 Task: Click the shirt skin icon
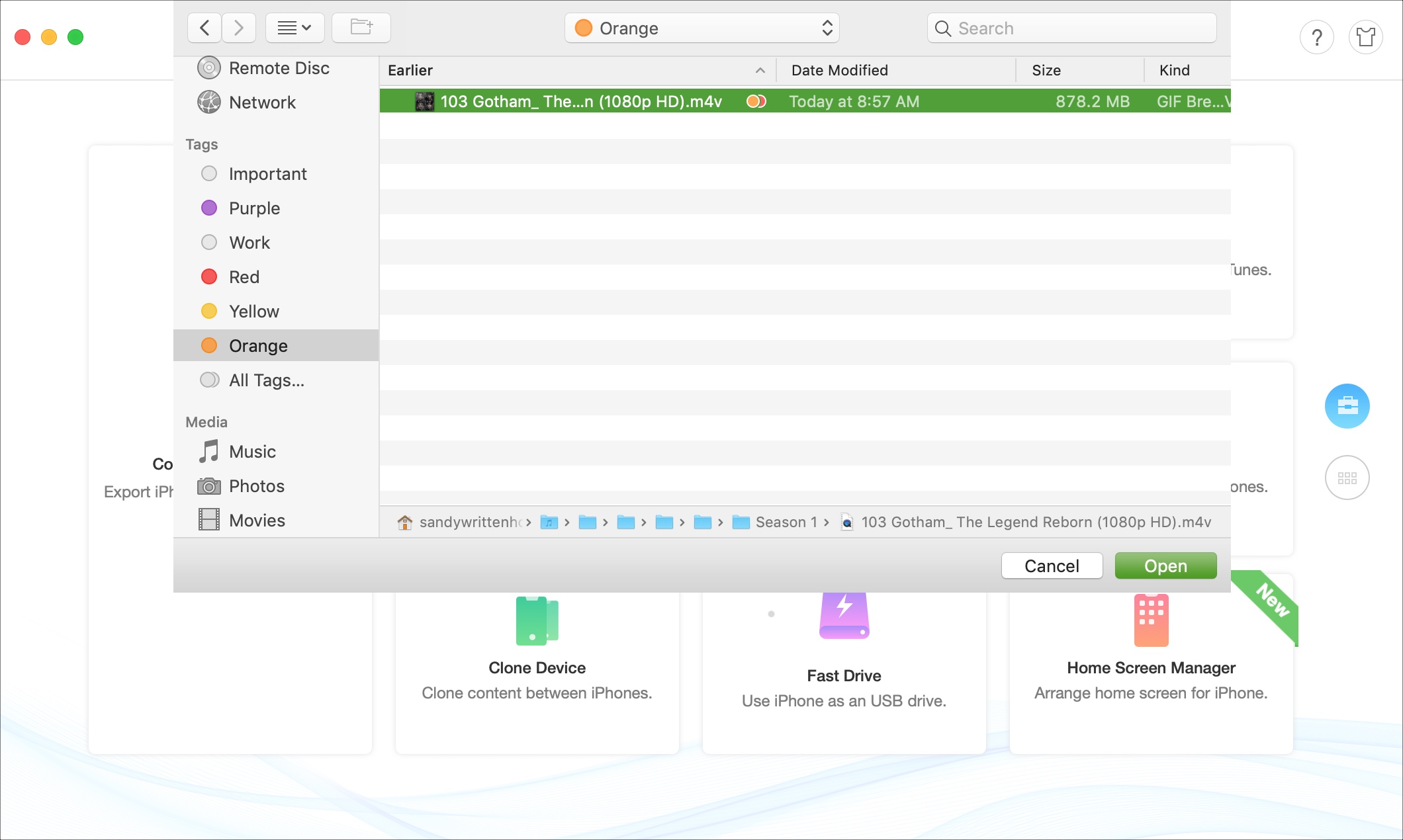pos(1365,38)
